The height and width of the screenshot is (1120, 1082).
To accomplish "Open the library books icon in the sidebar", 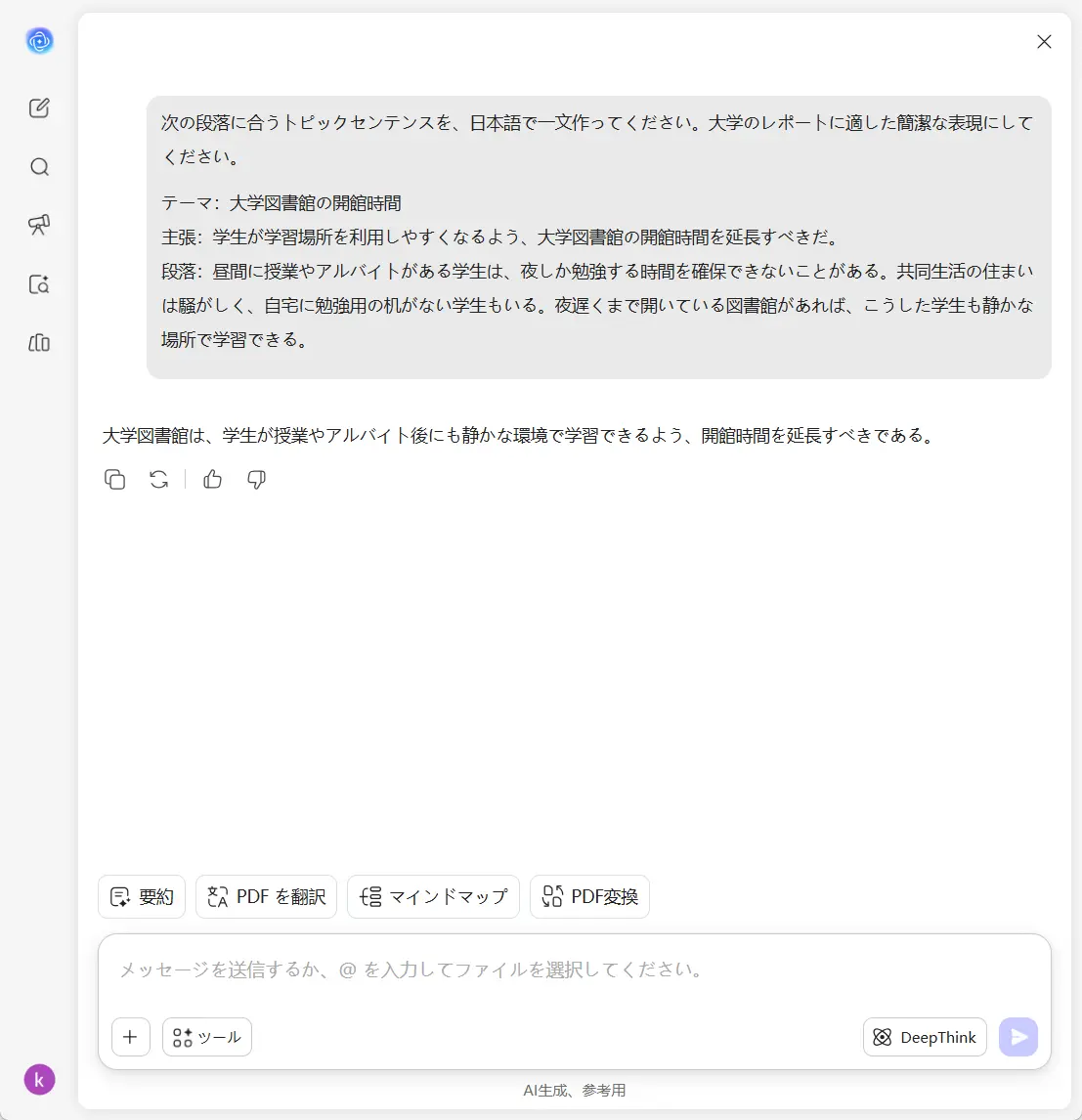I will 39,343.
